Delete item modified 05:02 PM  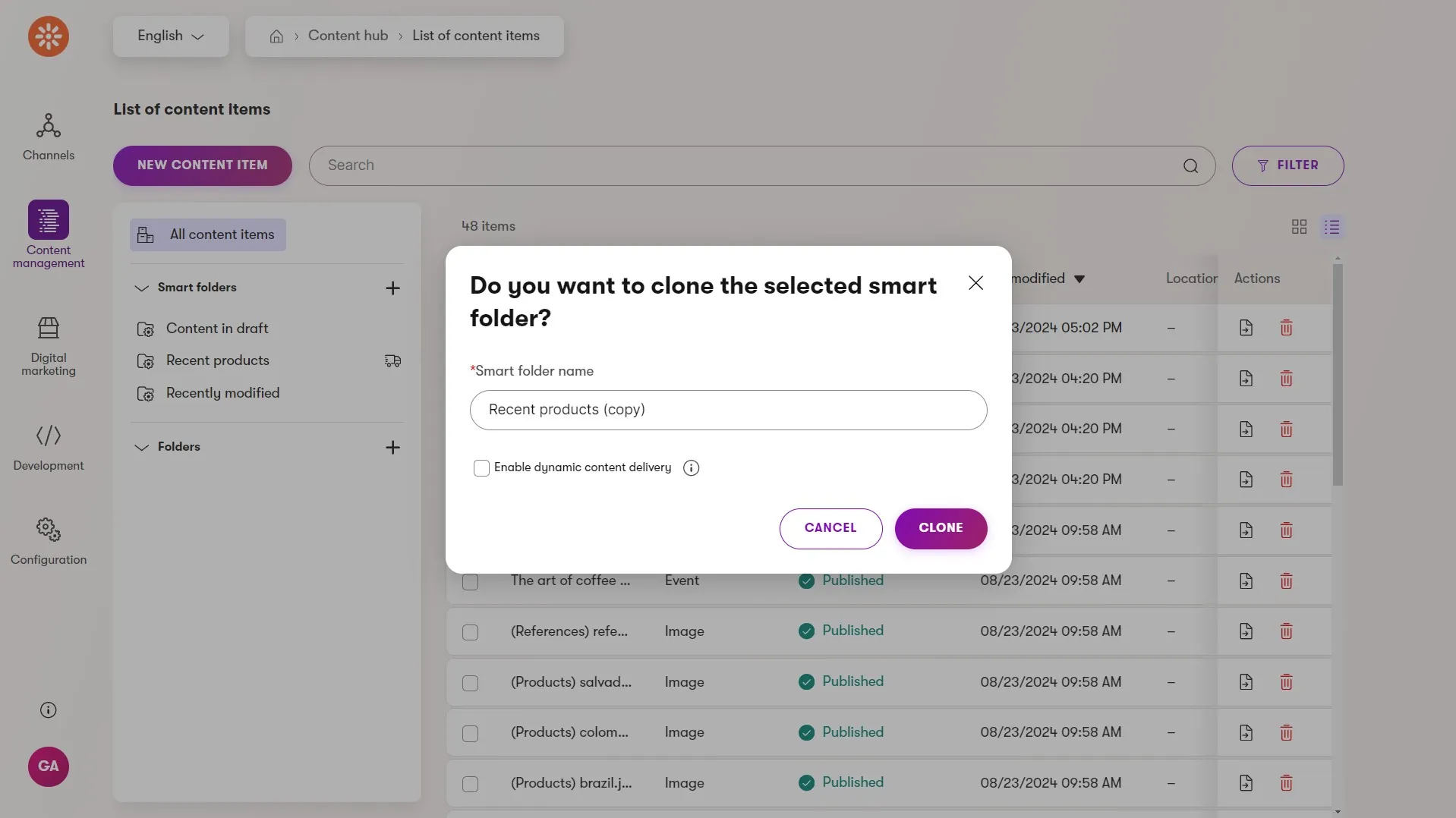pyautogui.click(x=1286, y=328)
